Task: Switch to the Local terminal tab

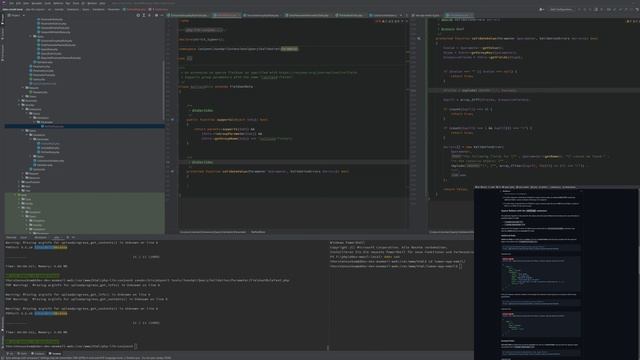Action: tap(23, 237)
